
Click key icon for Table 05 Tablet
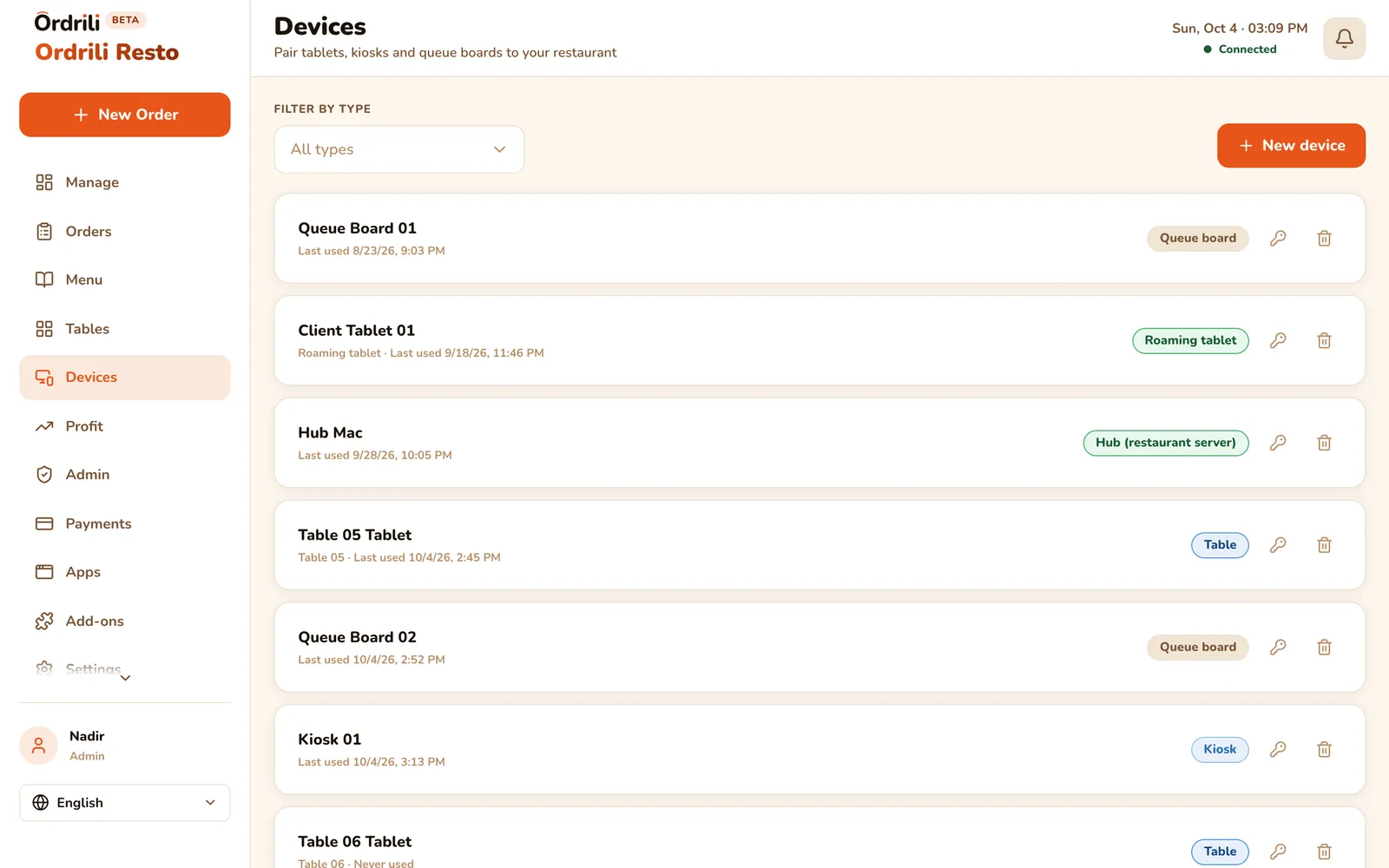1278,545
